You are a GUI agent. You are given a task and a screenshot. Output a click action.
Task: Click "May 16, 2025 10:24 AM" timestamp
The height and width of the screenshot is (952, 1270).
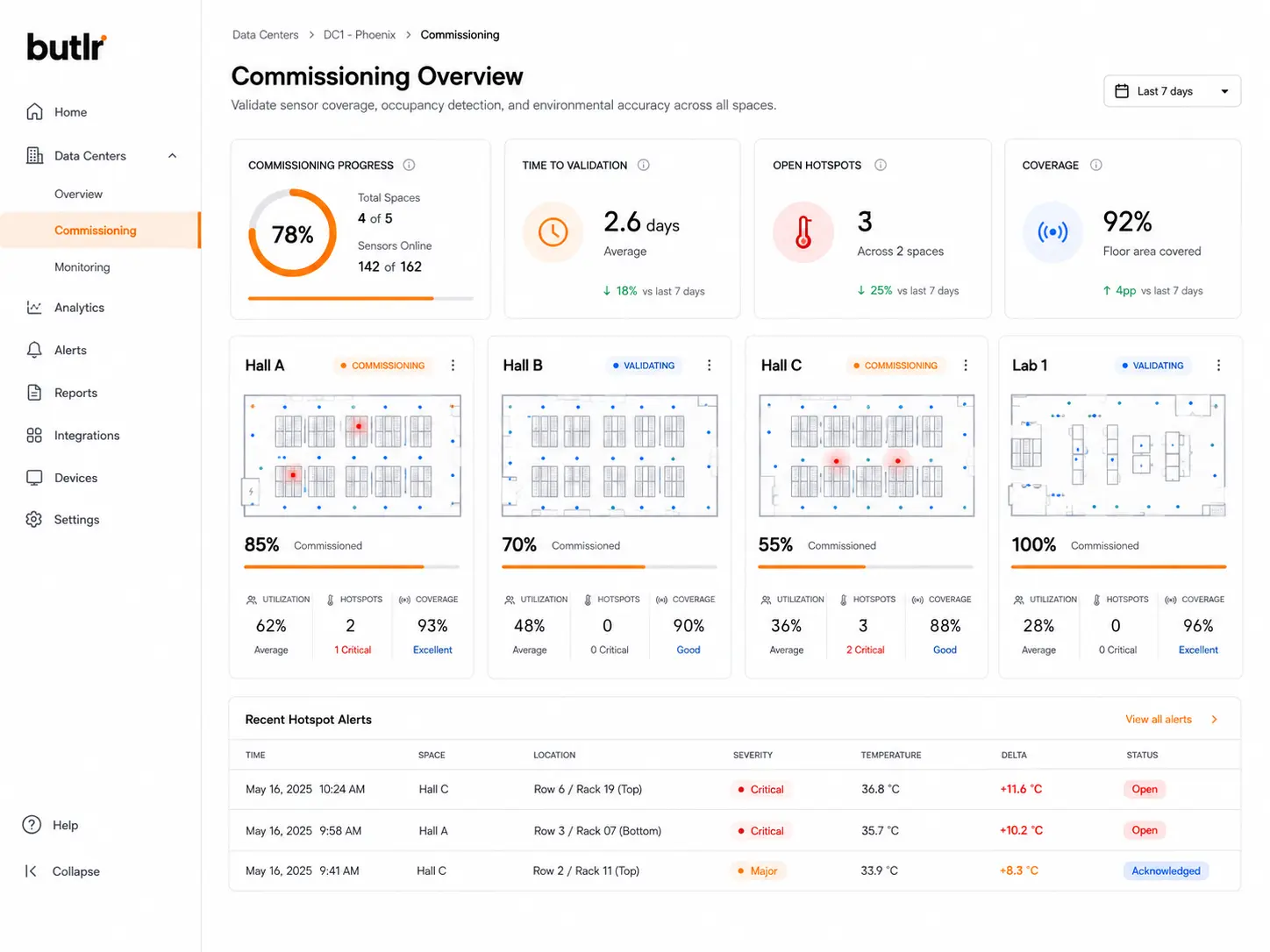pyautogui.click(x=305, y=789)
